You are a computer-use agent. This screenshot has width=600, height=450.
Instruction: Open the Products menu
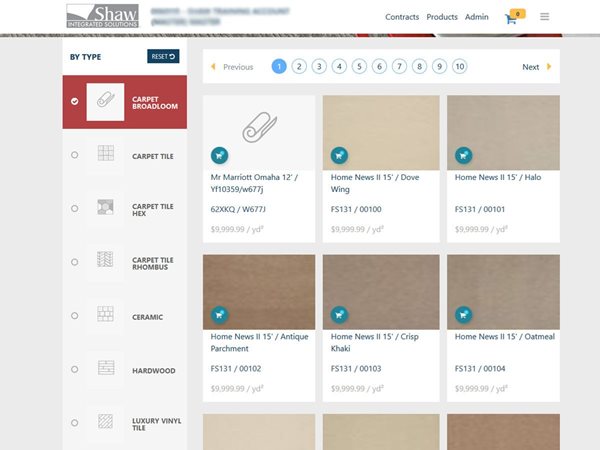pos(442,17)
